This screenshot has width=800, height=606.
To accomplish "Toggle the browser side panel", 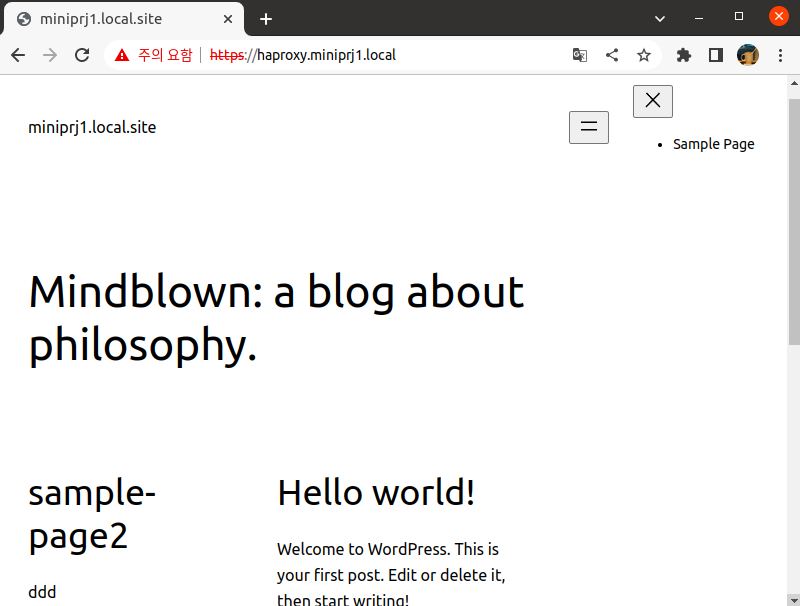I will click(x=716, y=55).
